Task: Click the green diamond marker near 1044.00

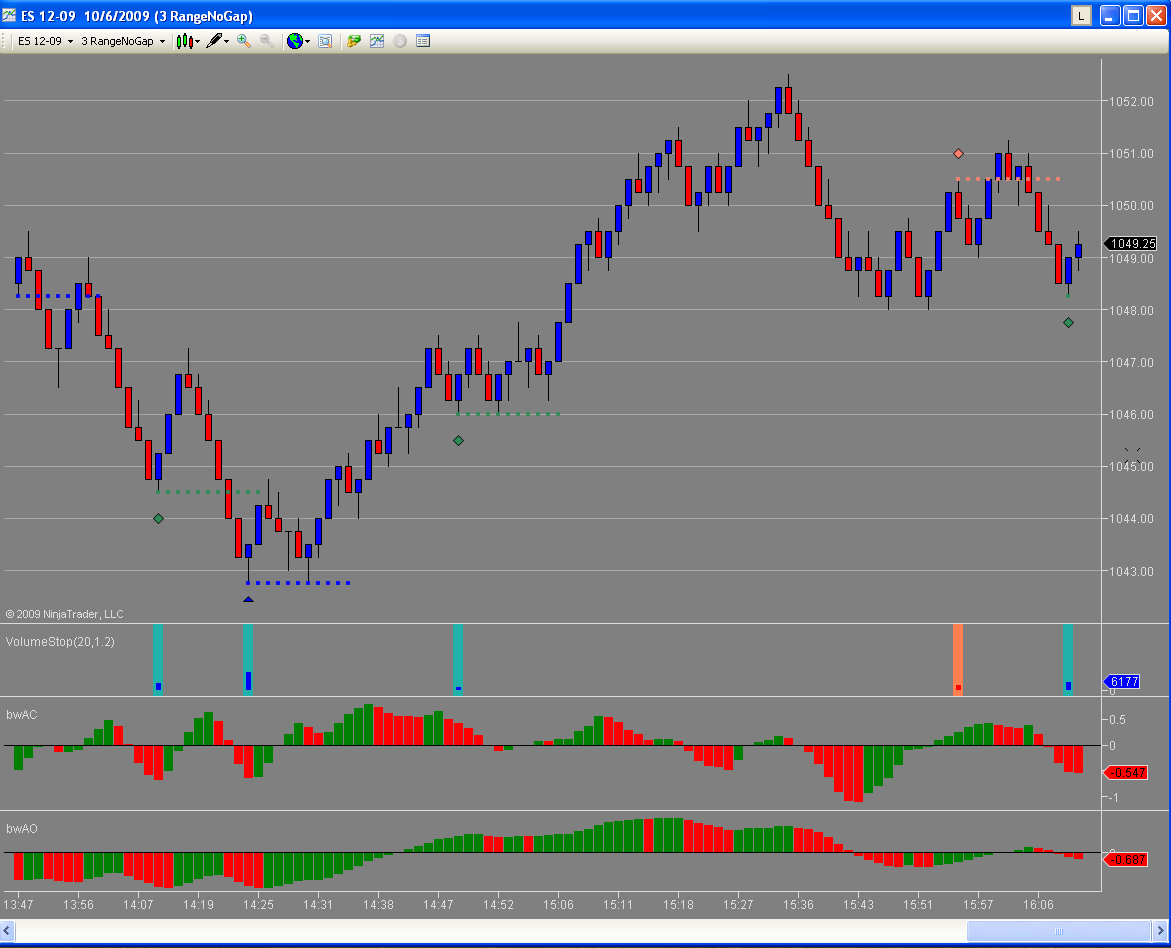Action: click(x=158, y=518)
